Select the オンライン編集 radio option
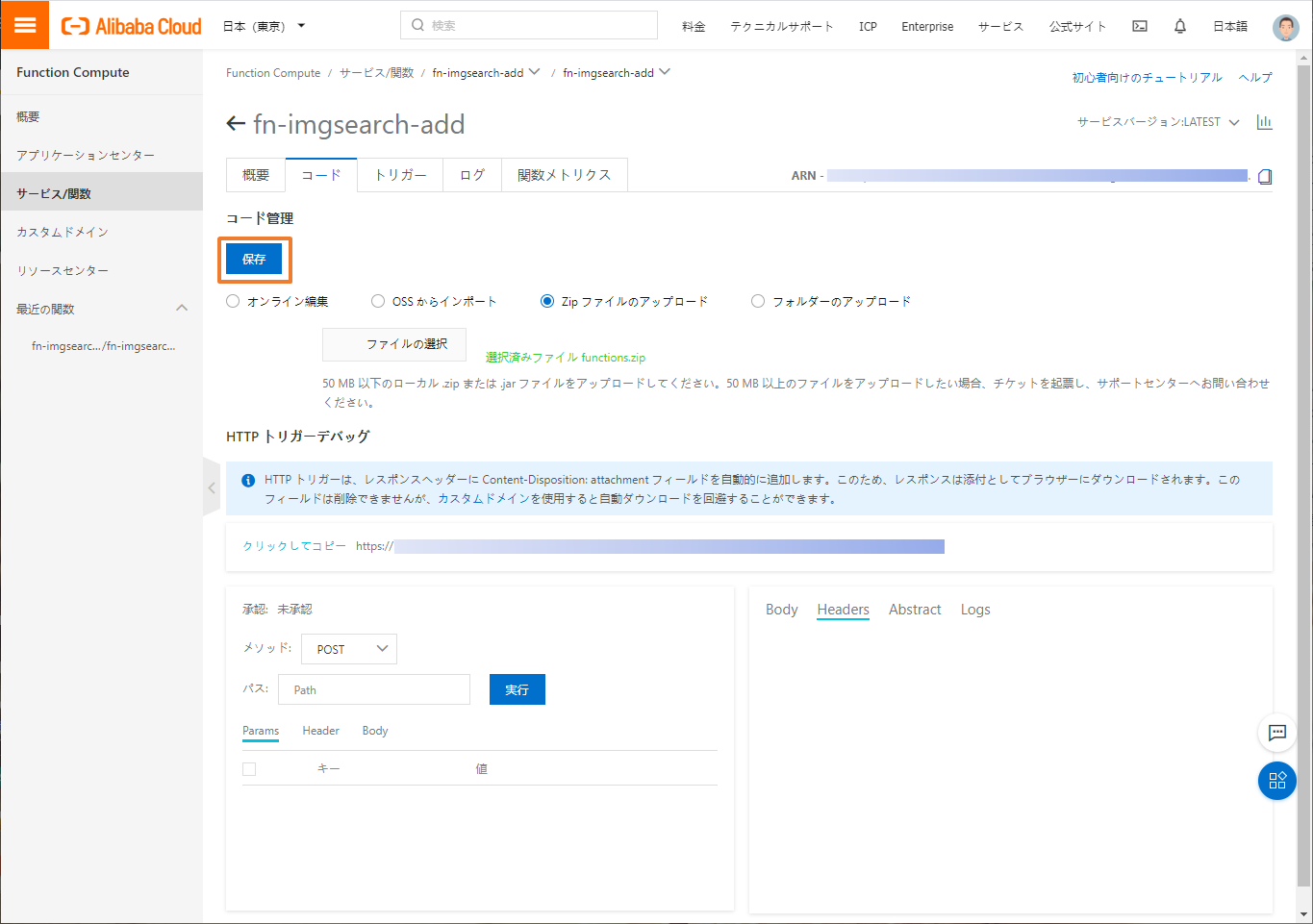Screen dimensions: 1313x924 233,301
